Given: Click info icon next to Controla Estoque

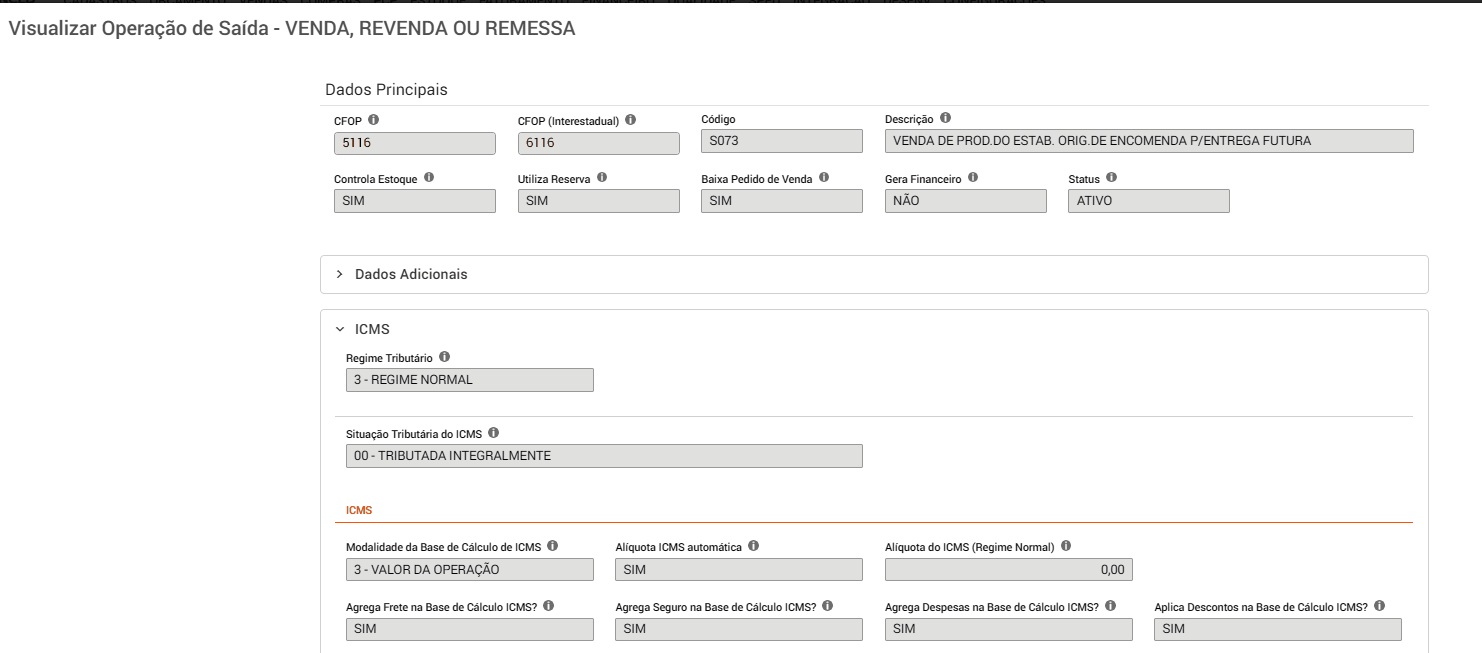Looking at the screenshot, I should [429, 178].
